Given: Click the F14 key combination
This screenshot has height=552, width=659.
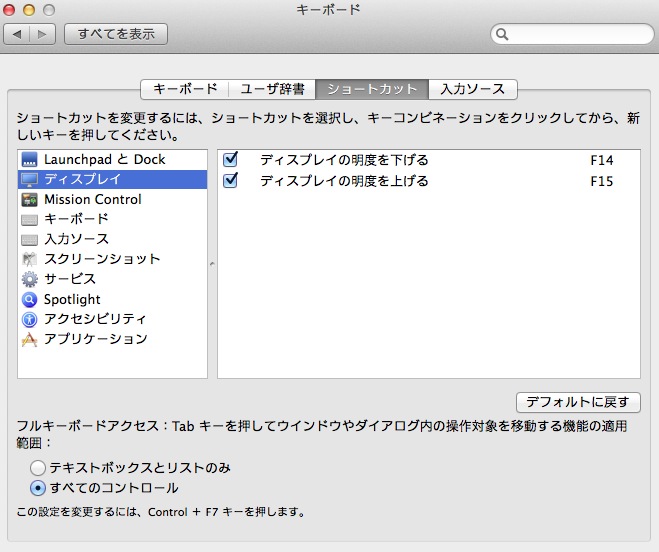Looking at the screenshot, I should [601, 160].
